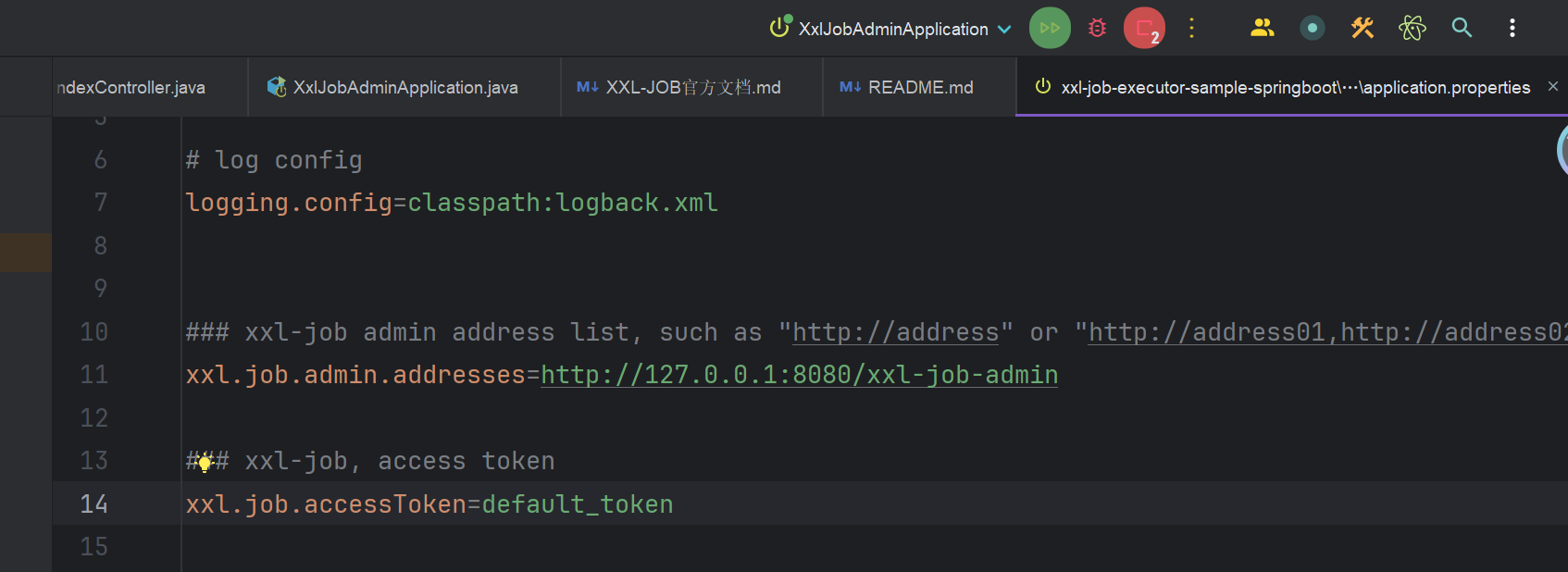Select the IndexController.java tab
The width and height of the screenshot is (1568, 572).
point(131,87)
